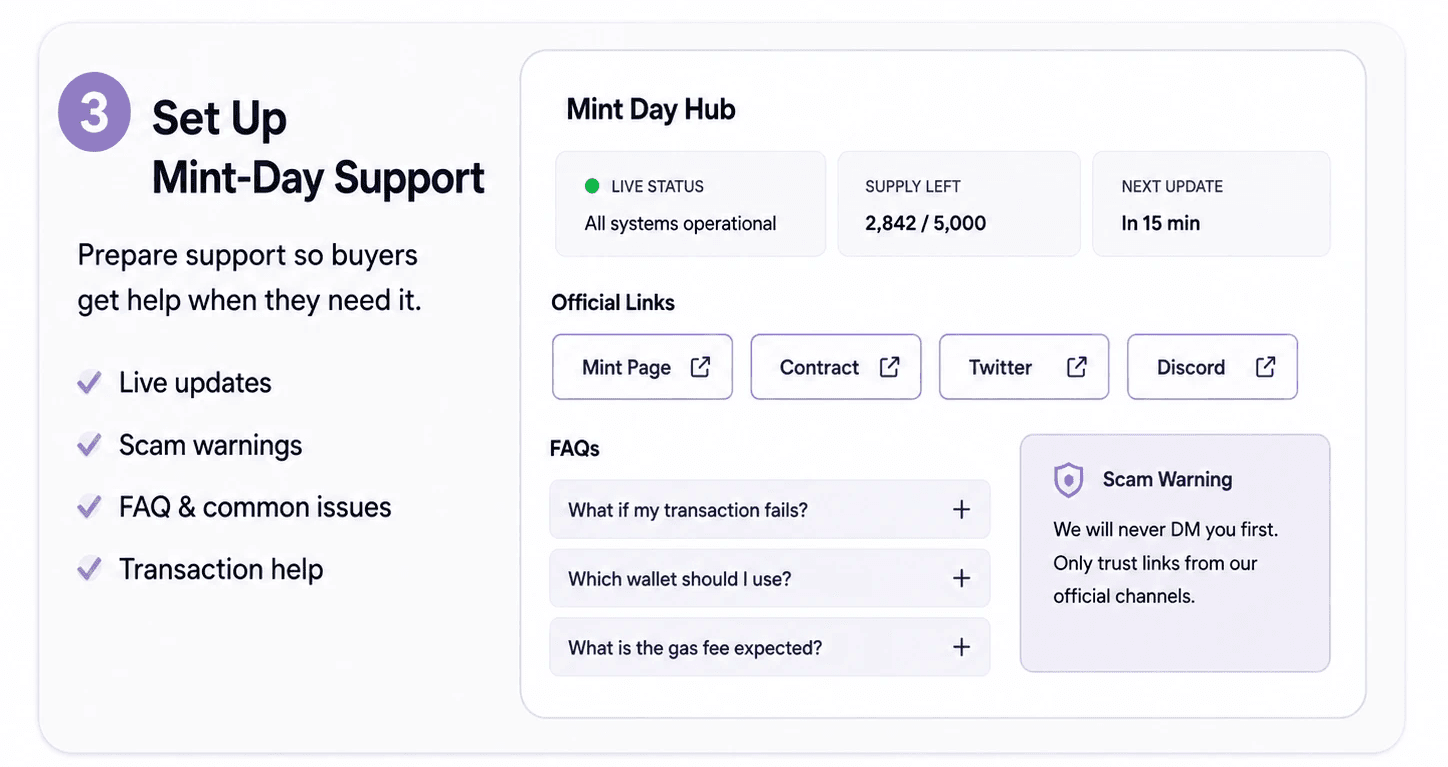The height and width of the screenshot is (767, 1448).
Task: Click the 'Scam Warning' title
Action: [1167, 480]
